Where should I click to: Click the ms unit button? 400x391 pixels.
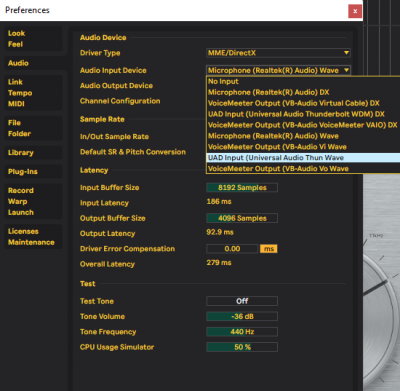[269, 249]
